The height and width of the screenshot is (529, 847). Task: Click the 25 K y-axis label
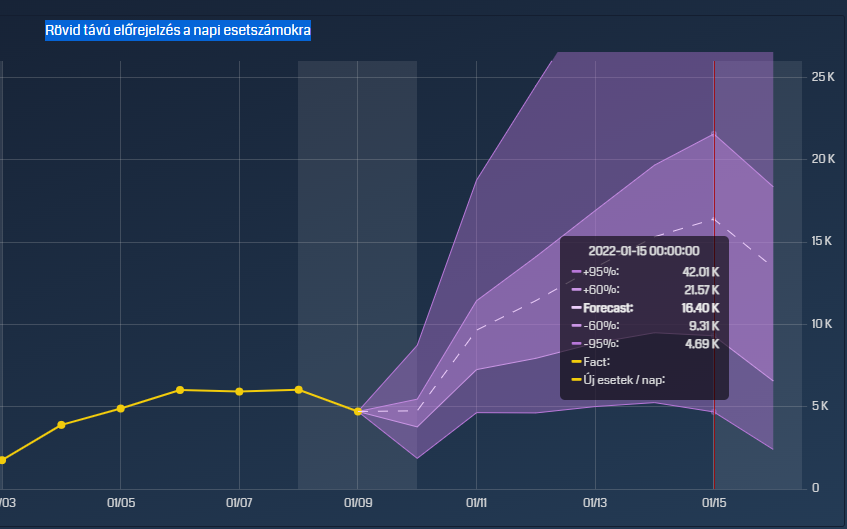(x=824, y=77)
